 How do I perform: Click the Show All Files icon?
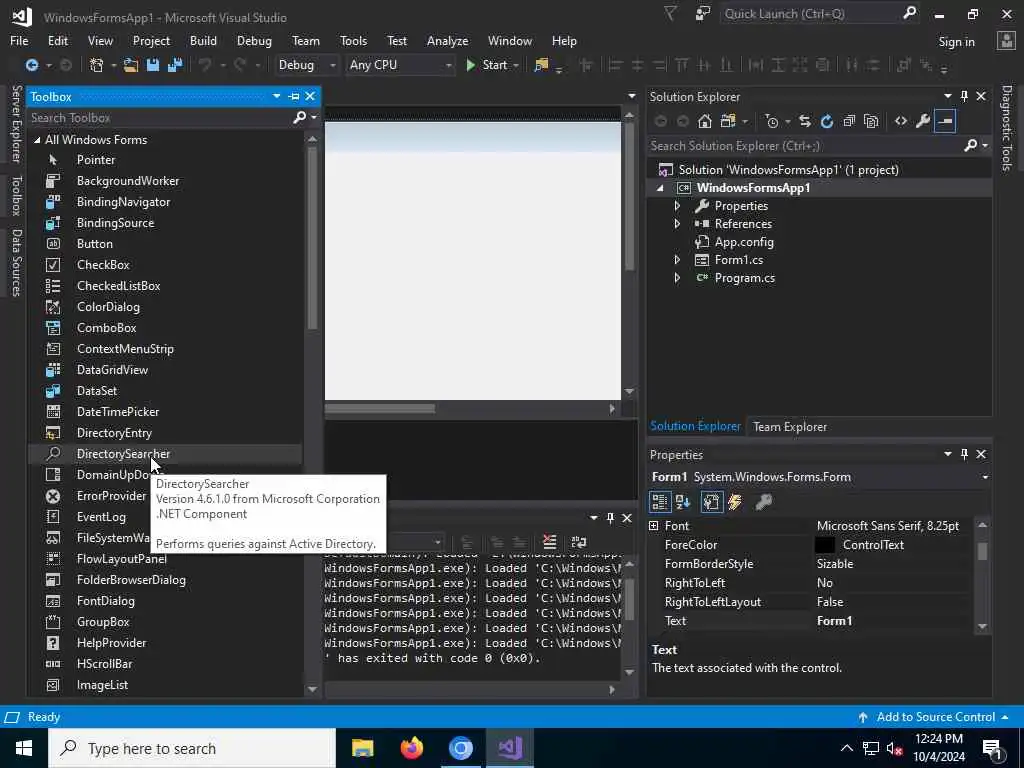click(871, 121)
